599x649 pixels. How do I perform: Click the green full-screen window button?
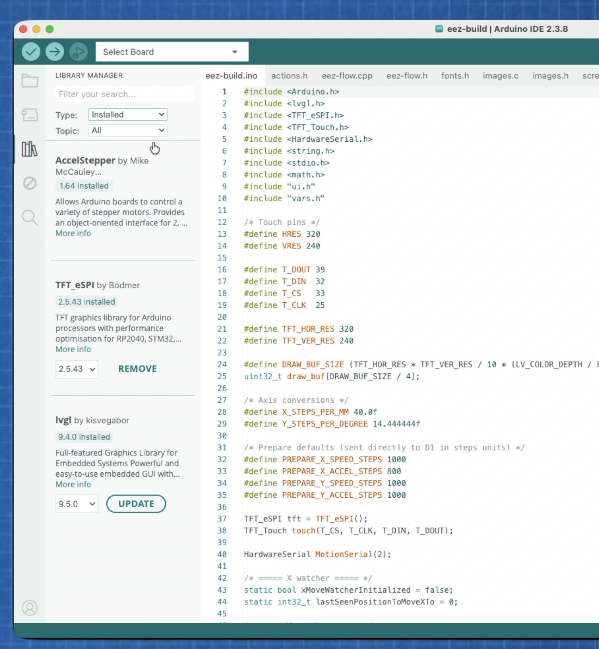(50, 29)
